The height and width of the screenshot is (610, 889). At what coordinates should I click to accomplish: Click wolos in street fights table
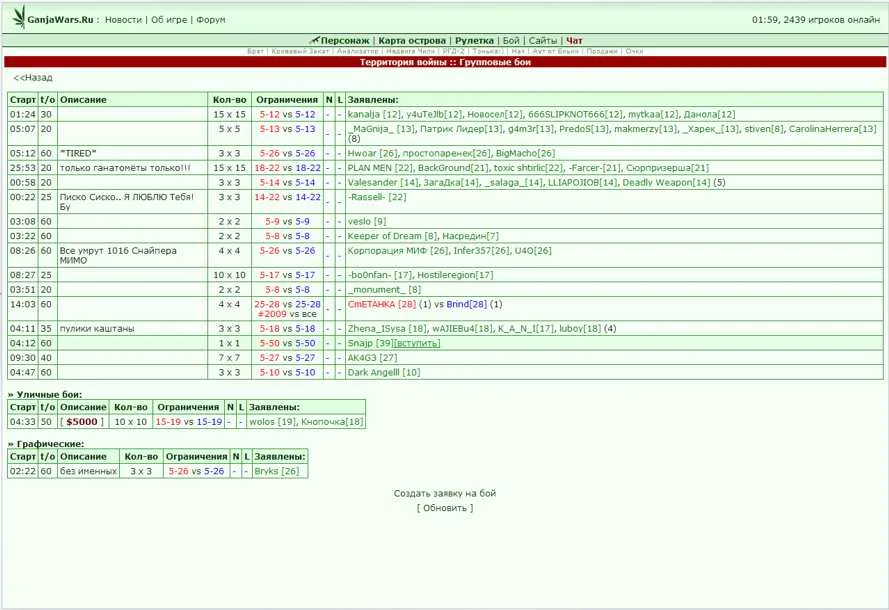click(261, 422)
